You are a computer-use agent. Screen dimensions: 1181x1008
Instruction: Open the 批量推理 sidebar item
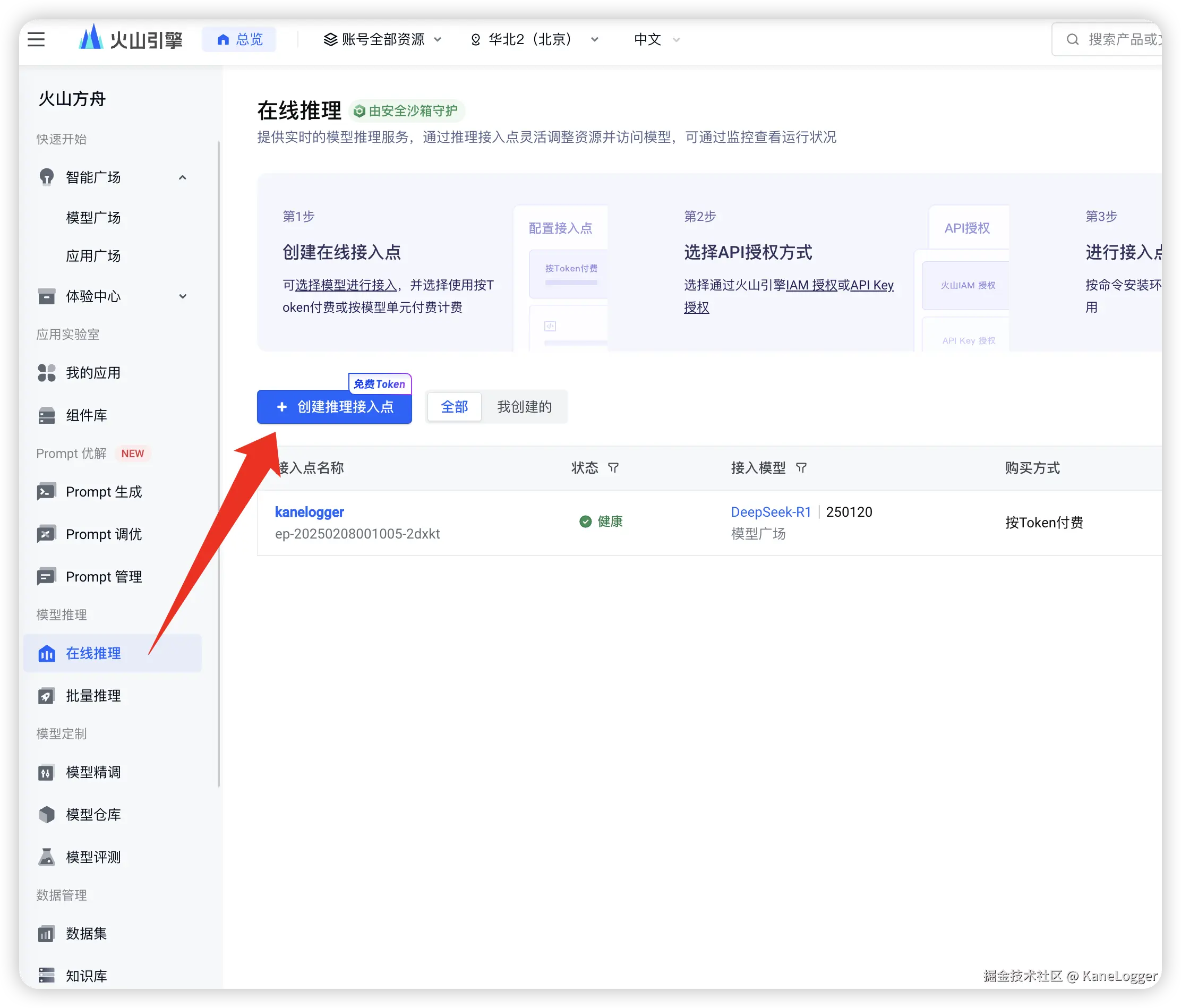pyautogui.click(x=93, y=696)
